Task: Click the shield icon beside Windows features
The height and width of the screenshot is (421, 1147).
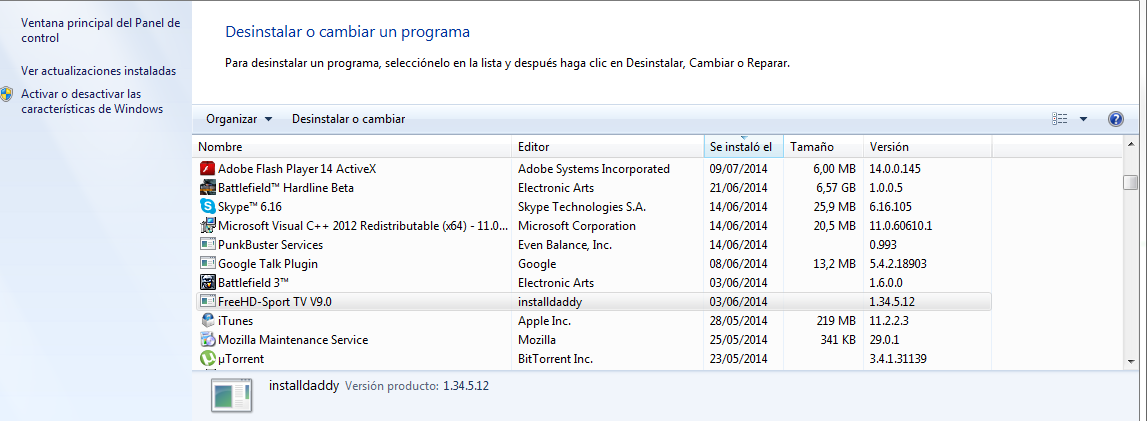Action: click(7, 94)
